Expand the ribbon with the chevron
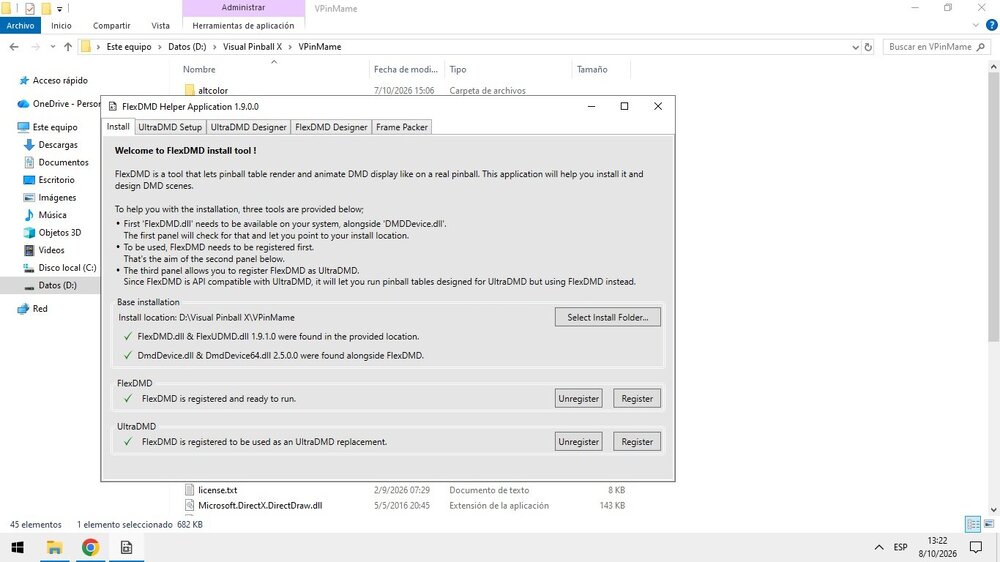This screenshot has height=562, width=1000. tap(975, 26)
